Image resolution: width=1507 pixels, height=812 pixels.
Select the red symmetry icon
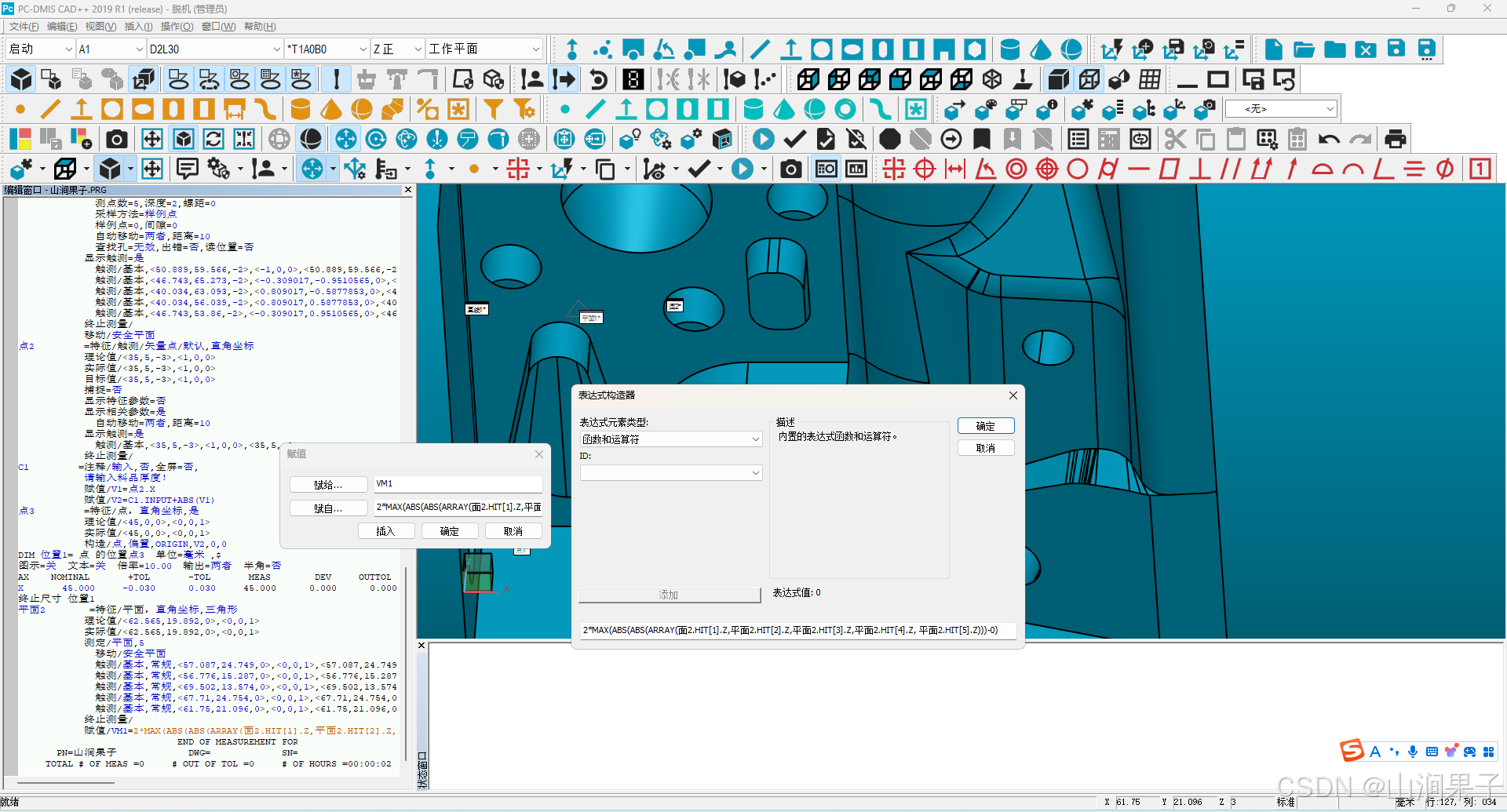[1414, 169]
